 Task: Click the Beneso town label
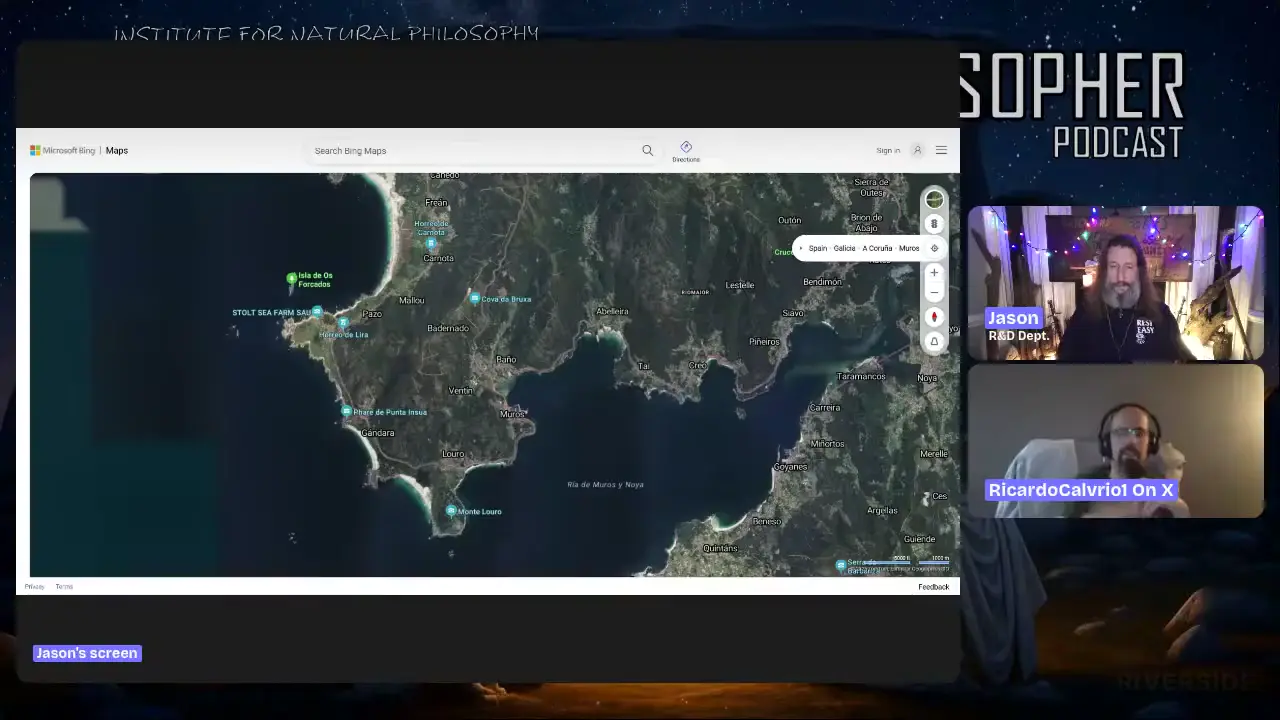(767, 521)
